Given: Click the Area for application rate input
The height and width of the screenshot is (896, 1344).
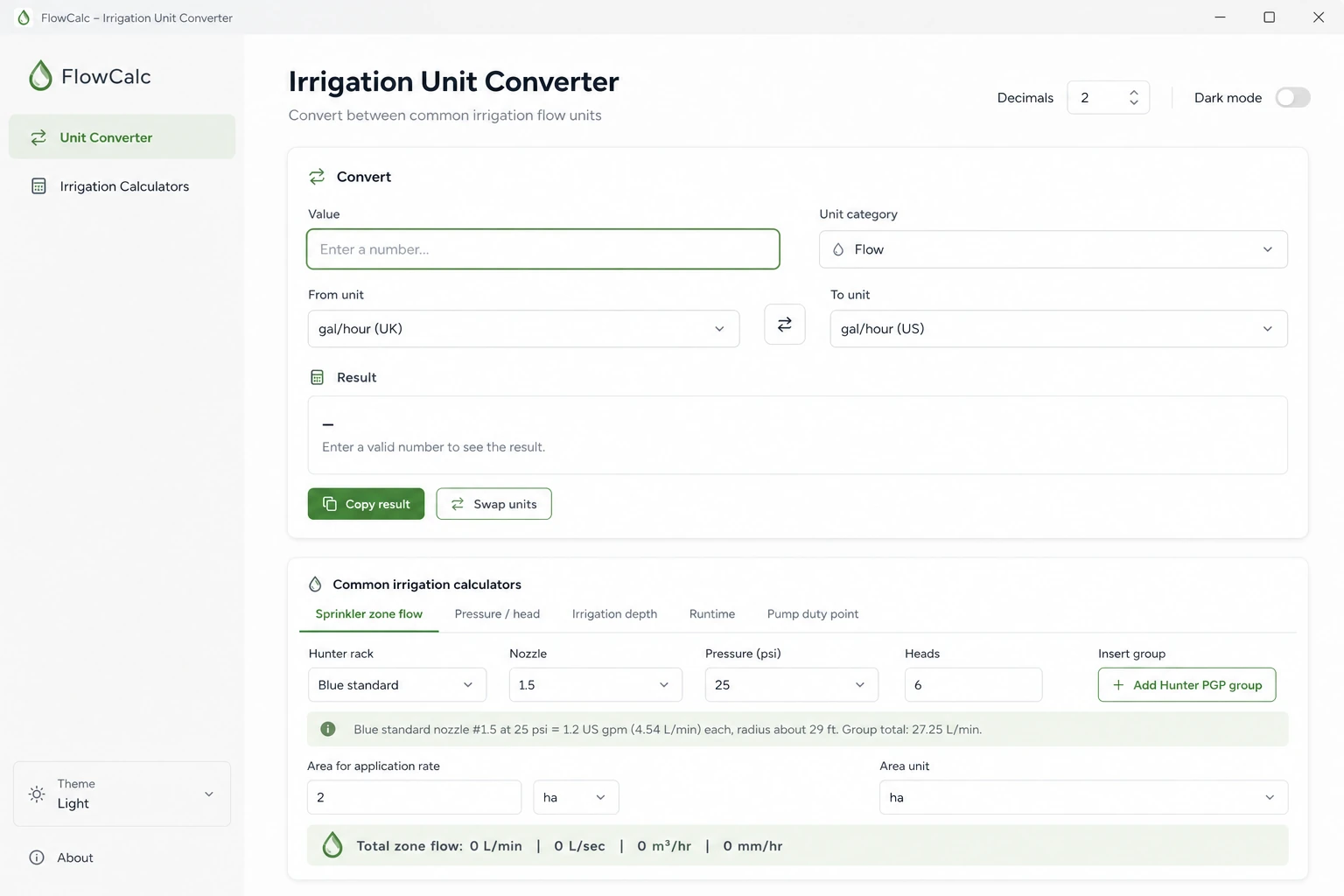Looking at the screenshot, I should tap(414, 797).
